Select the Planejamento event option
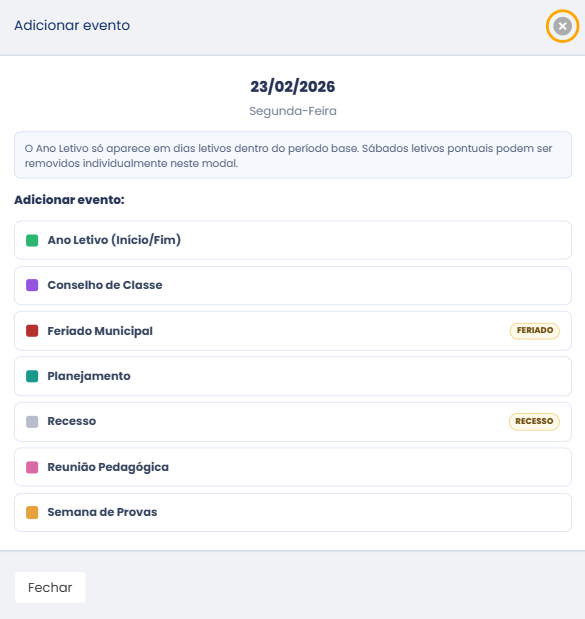The width and height of the screenshot is (585, 619). coord(293,376)
